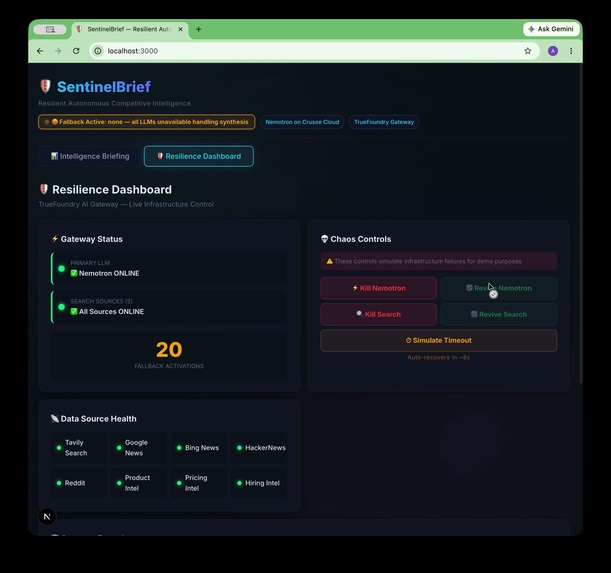Open the tab search button
The image size is (611, 573).
(x=50, y=29)
